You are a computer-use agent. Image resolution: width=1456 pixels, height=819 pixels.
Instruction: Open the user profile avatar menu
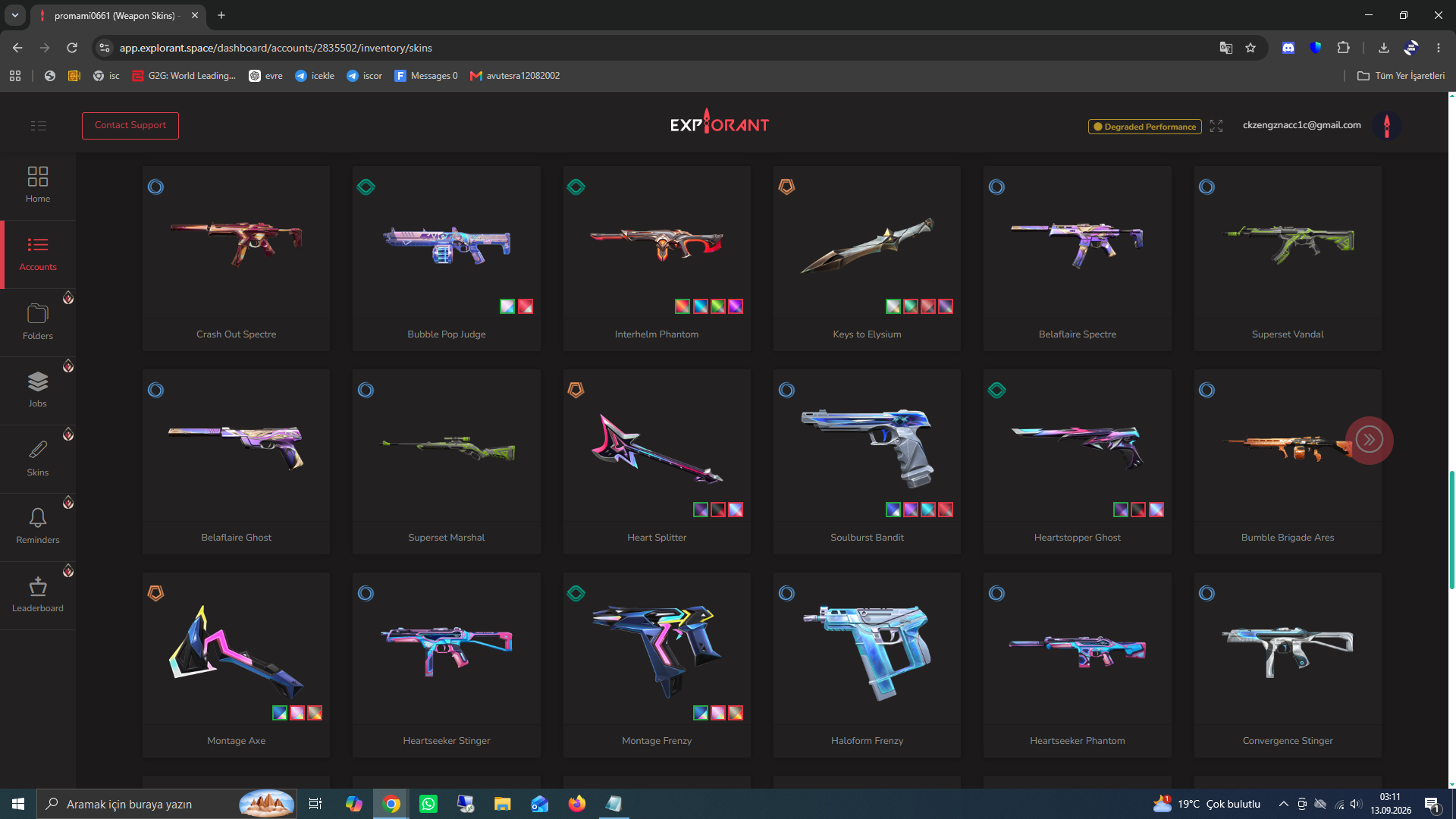point(1387,126)
